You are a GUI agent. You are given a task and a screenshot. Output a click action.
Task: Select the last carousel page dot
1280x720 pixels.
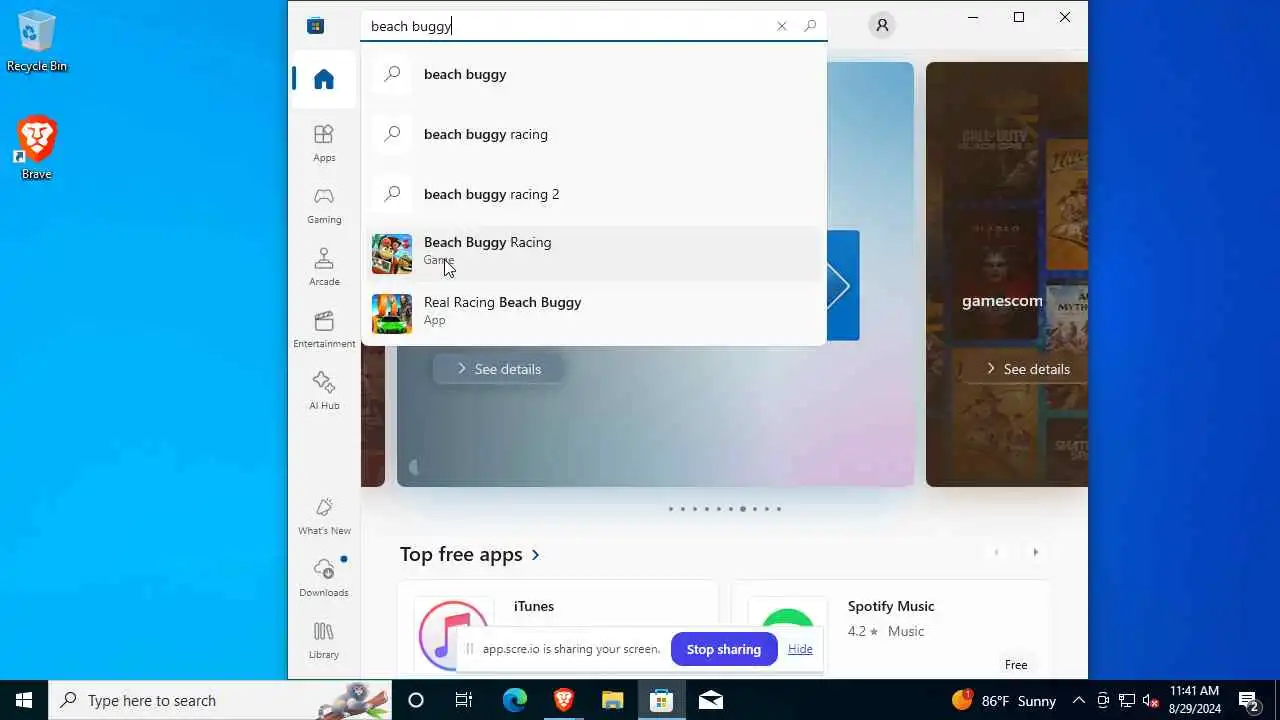(779, 509)
